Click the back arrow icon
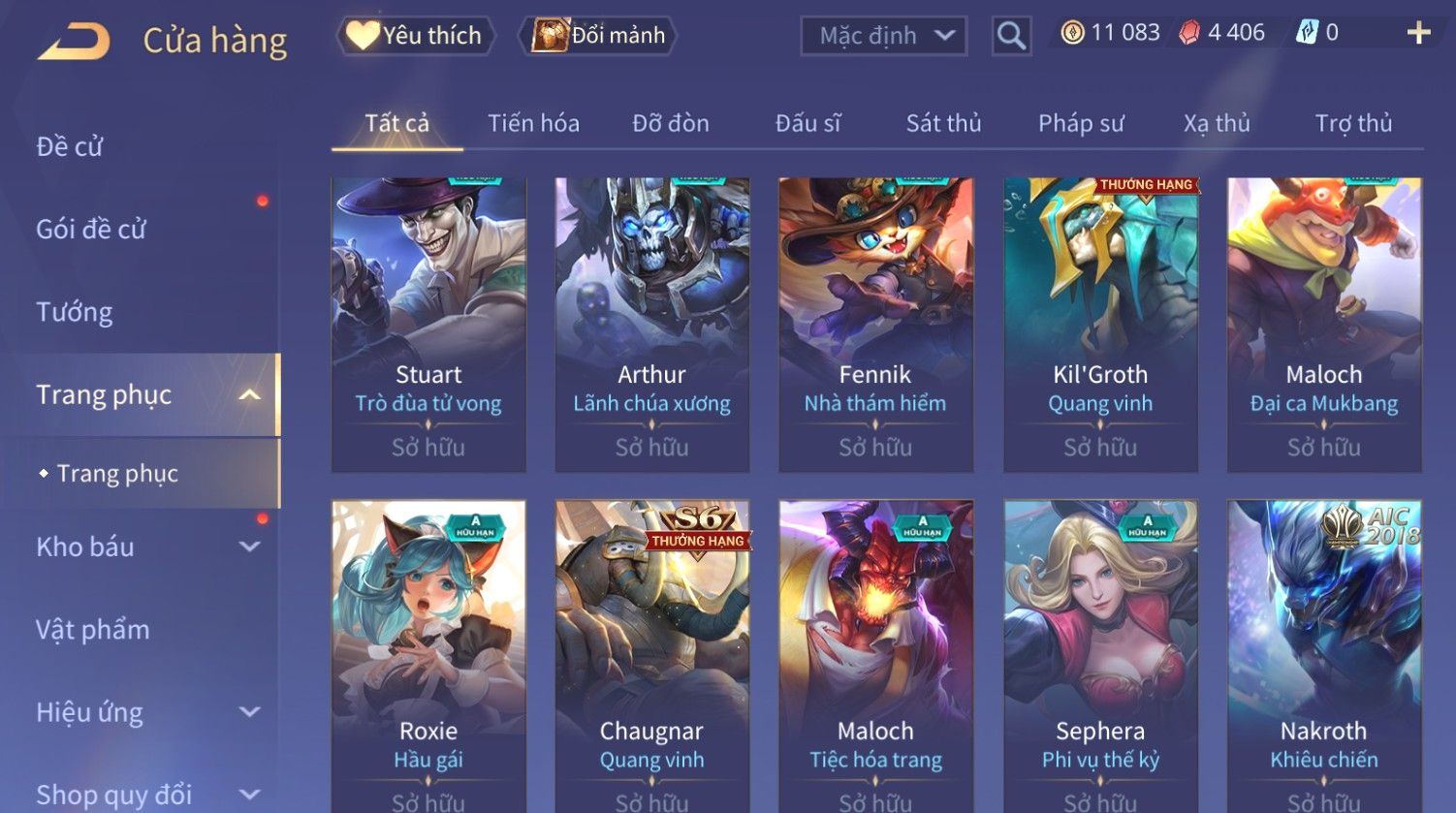 [x=74, y=42]
